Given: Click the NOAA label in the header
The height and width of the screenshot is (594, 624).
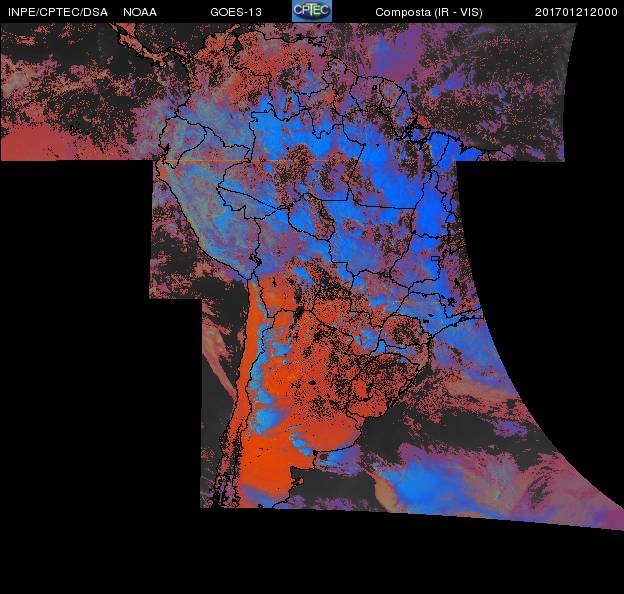Looking at the screenshot, I should click(x=140, y=12).
